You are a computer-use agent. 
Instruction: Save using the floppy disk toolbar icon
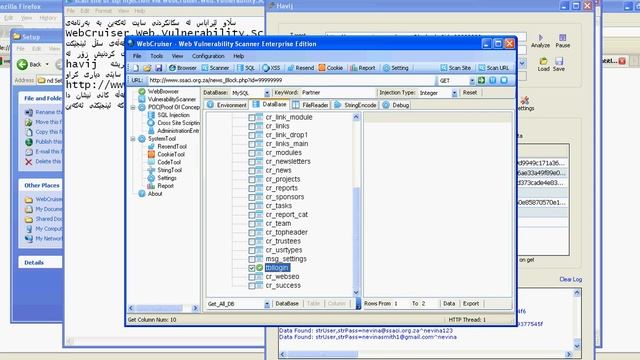click(159, 68)
